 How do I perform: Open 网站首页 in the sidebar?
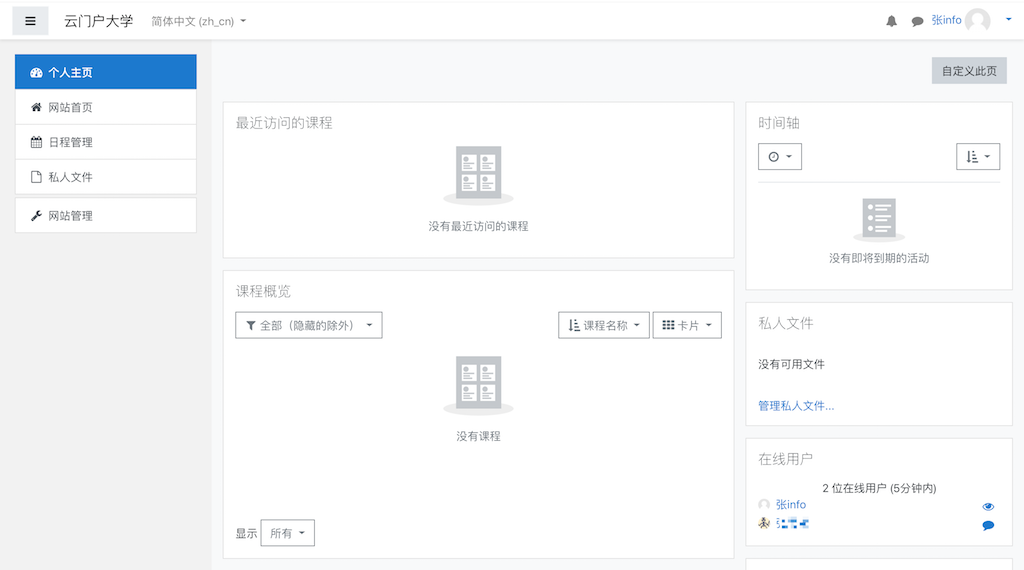(106, 107)
